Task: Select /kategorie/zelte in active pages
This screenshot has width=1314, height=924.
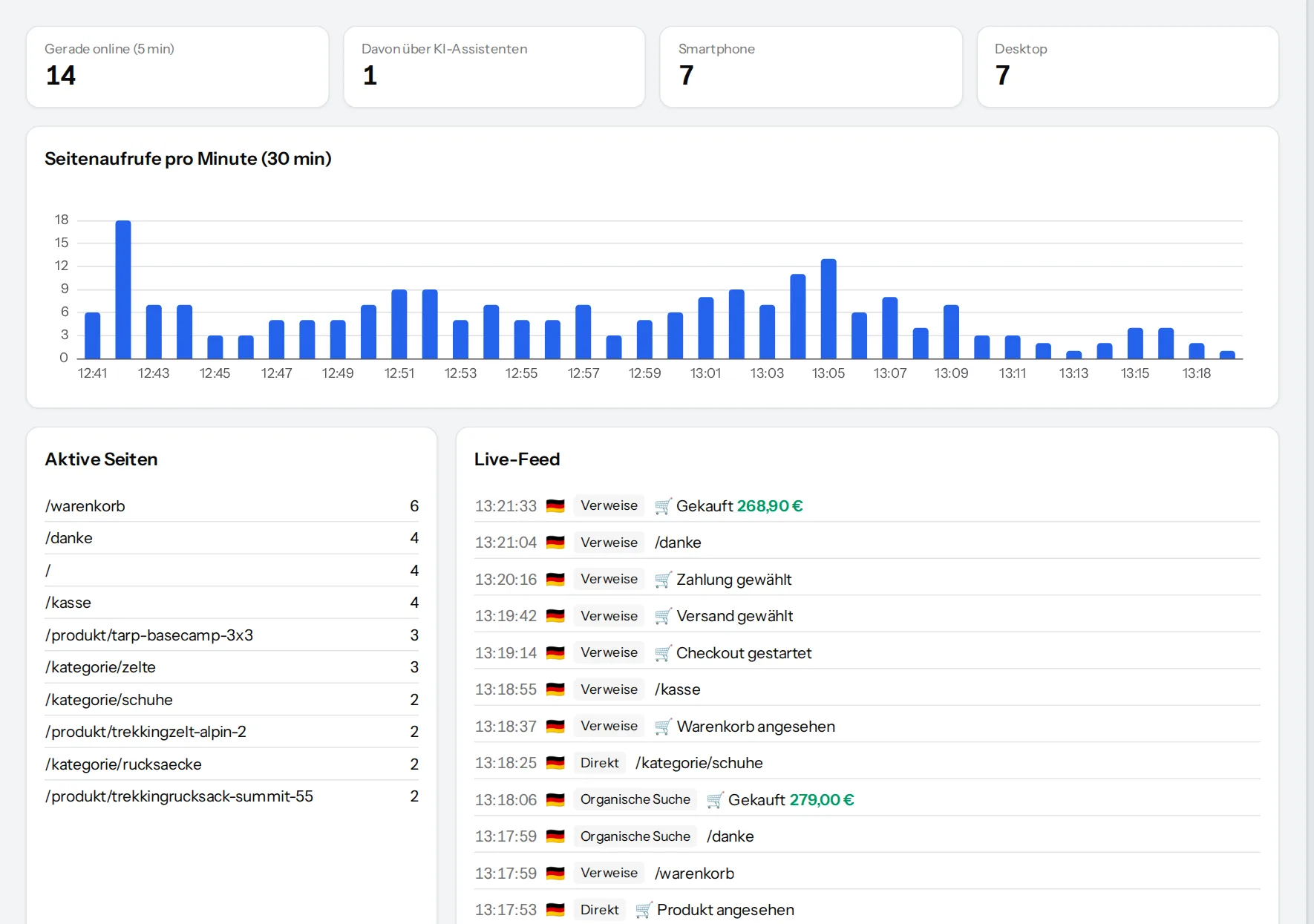Action: (x=232, y=667)
